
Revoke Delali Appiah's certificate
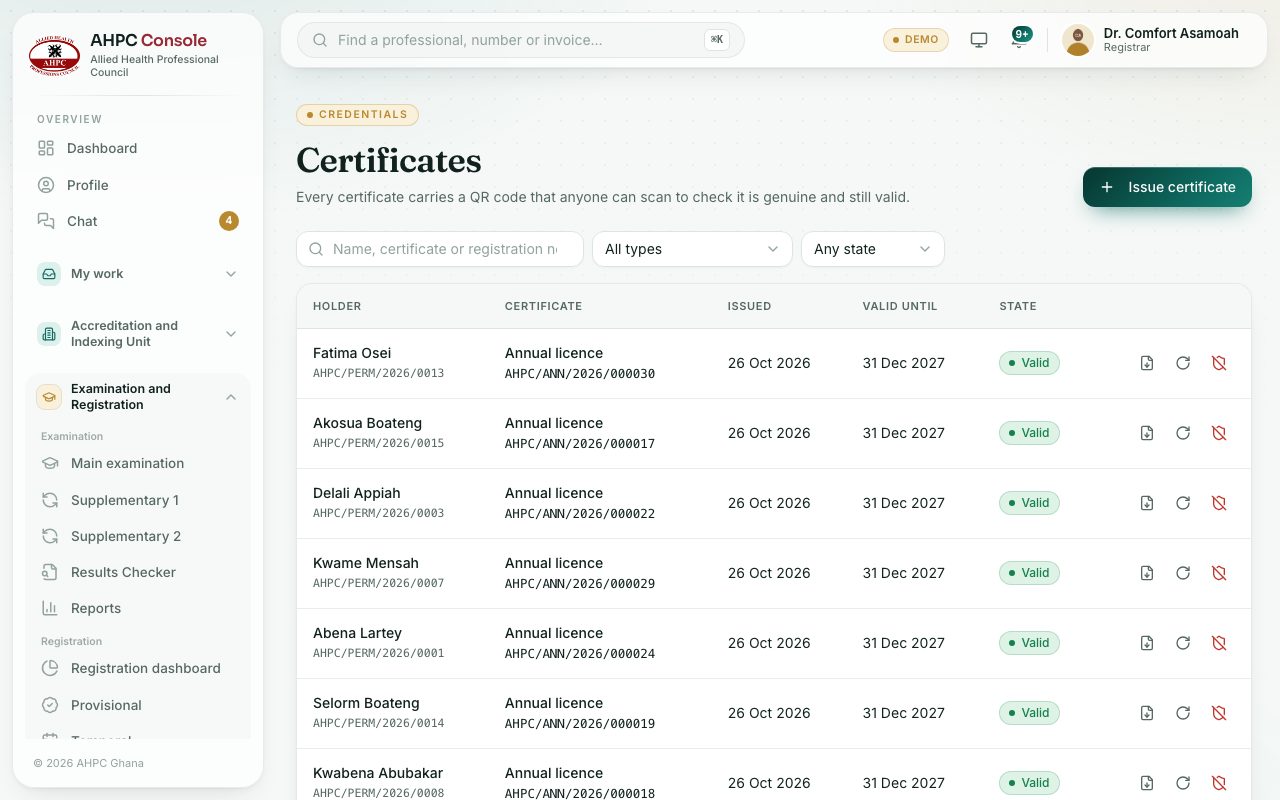tap(1219, 503)
